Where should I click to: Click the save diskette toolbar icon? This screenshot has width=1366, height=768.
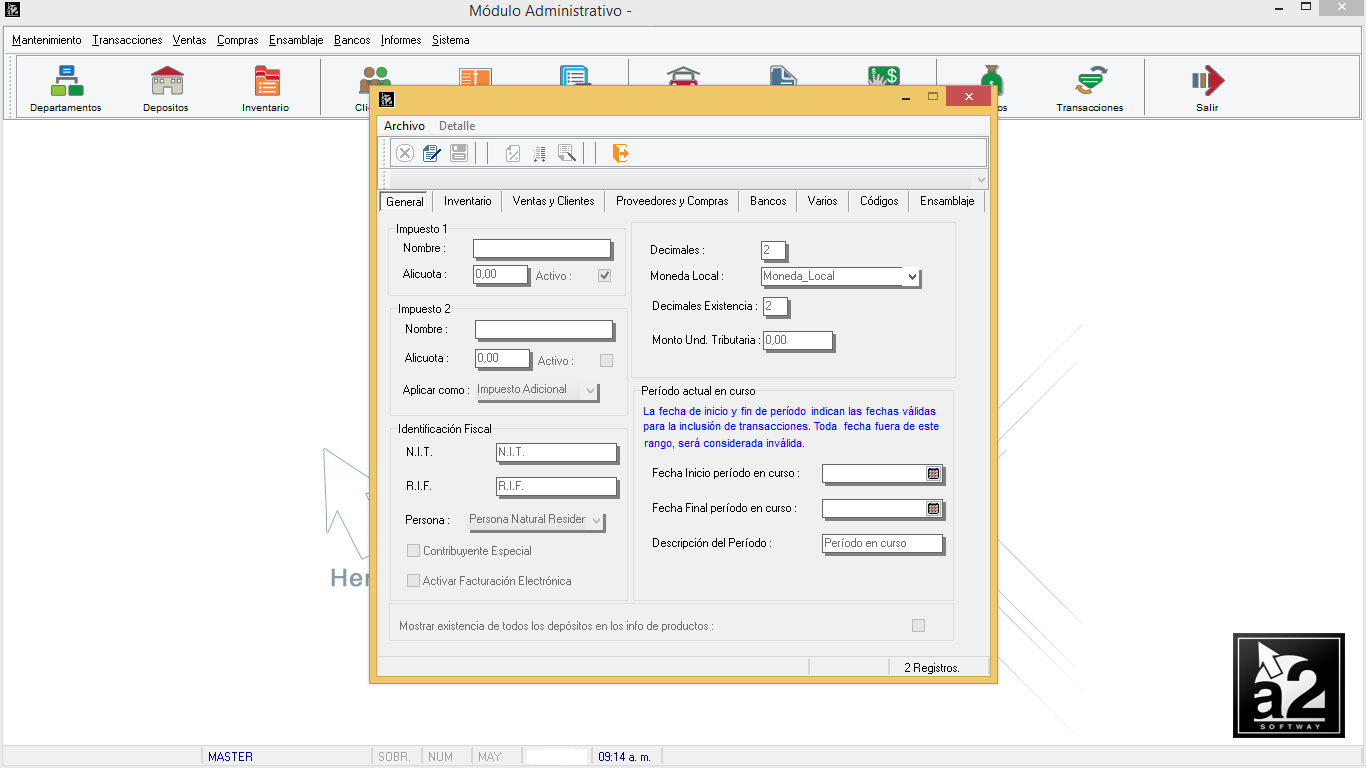coord(459,153)
